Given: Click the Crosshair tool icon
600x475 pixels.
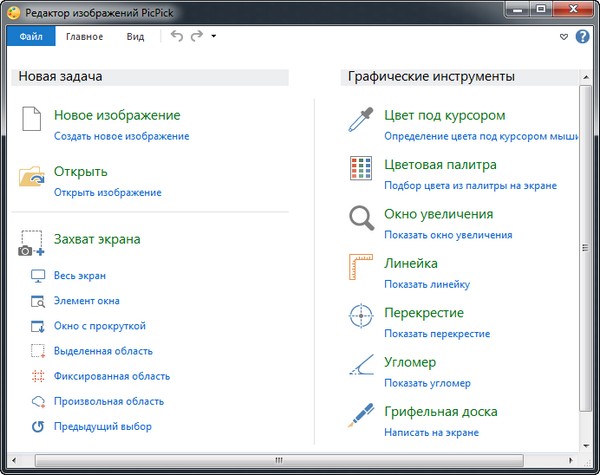Looking at the screenshot, I should tap(360, 317).
